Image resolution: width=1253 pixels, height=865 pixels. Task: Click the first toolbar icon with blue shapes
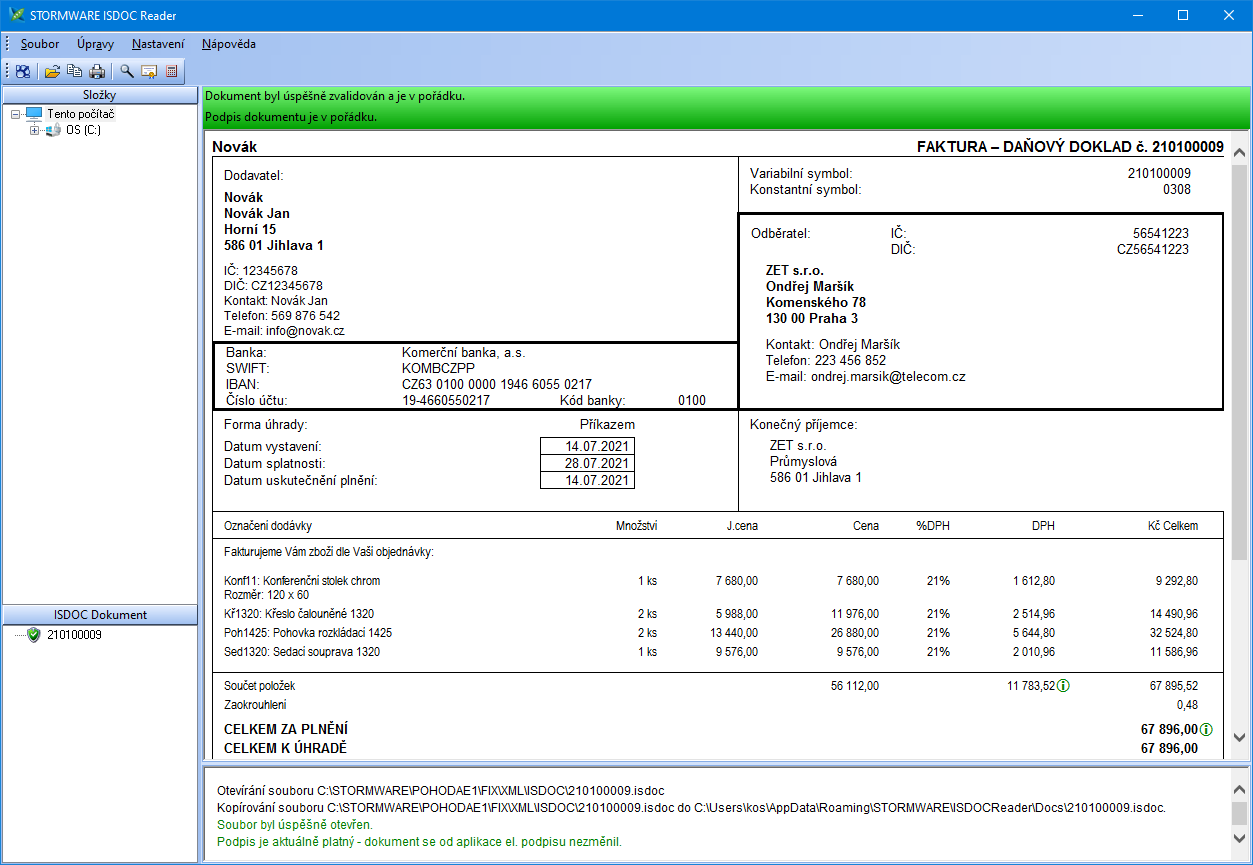[23, 71]
